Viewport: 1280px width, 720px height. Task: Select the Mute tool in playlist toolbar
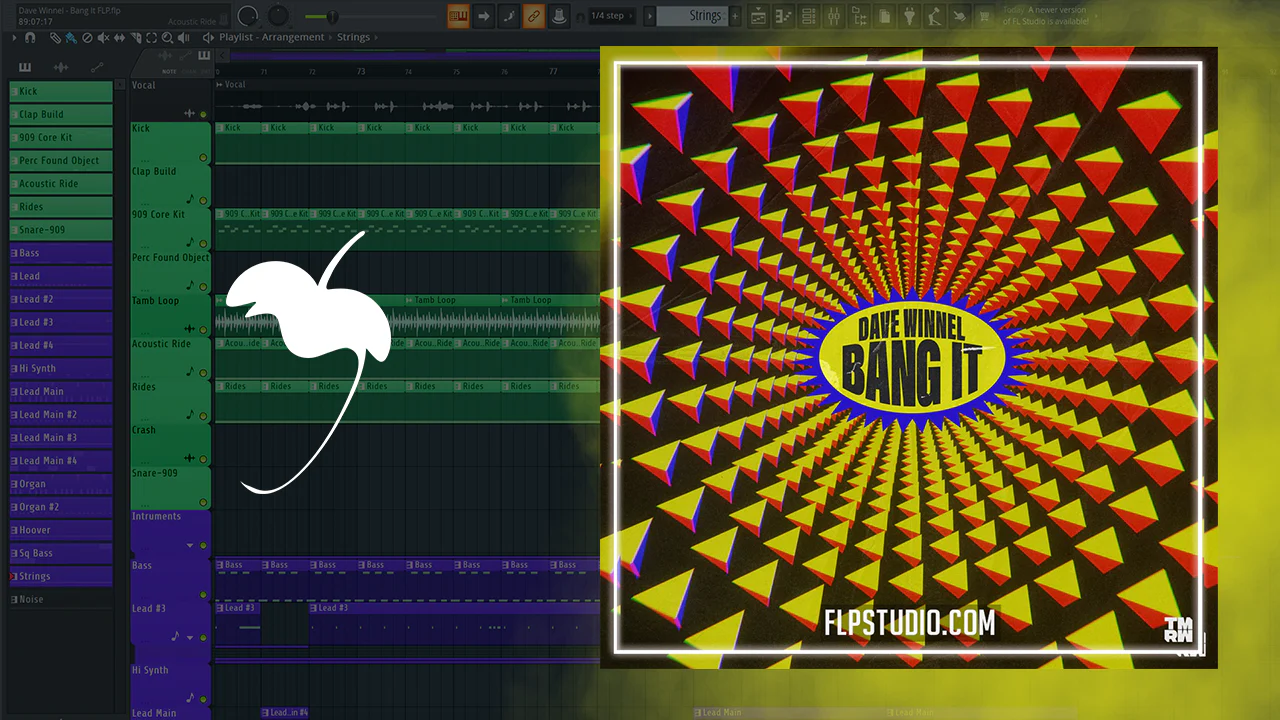(x=103, y=38)
